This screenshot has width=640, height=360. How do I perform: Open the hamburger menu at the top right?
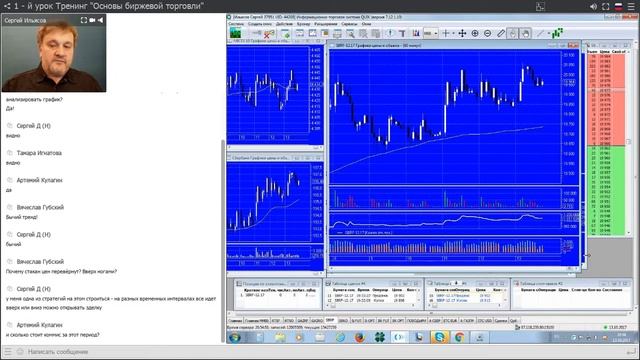[x=631, y=7]
